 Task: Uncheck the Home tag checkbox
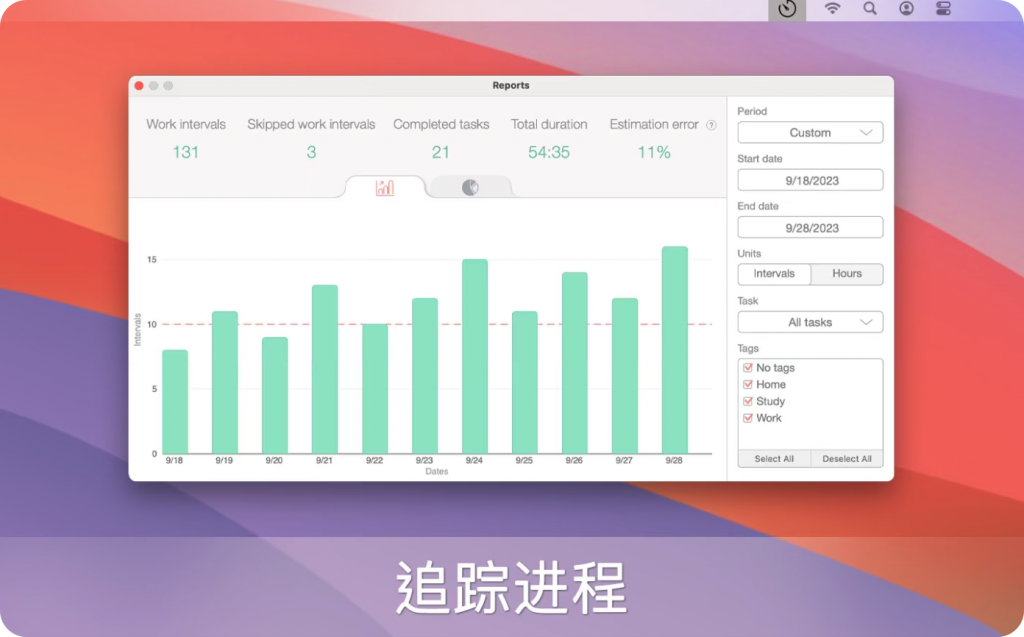click(748, 384)
